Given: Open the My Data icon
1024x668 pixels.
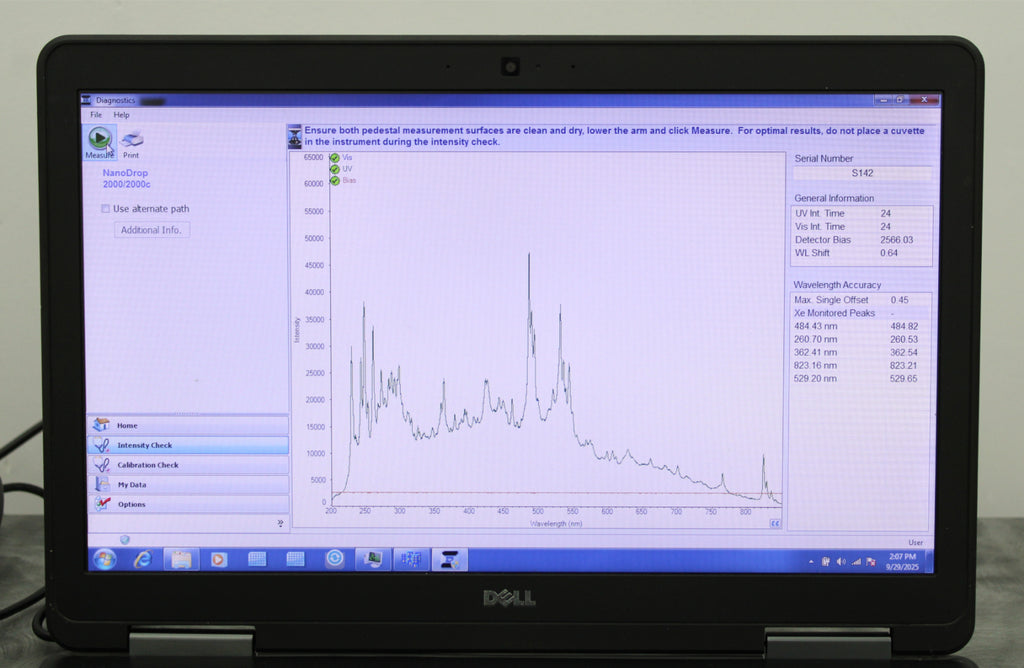Looking at the screenshot, I should 101,485.
